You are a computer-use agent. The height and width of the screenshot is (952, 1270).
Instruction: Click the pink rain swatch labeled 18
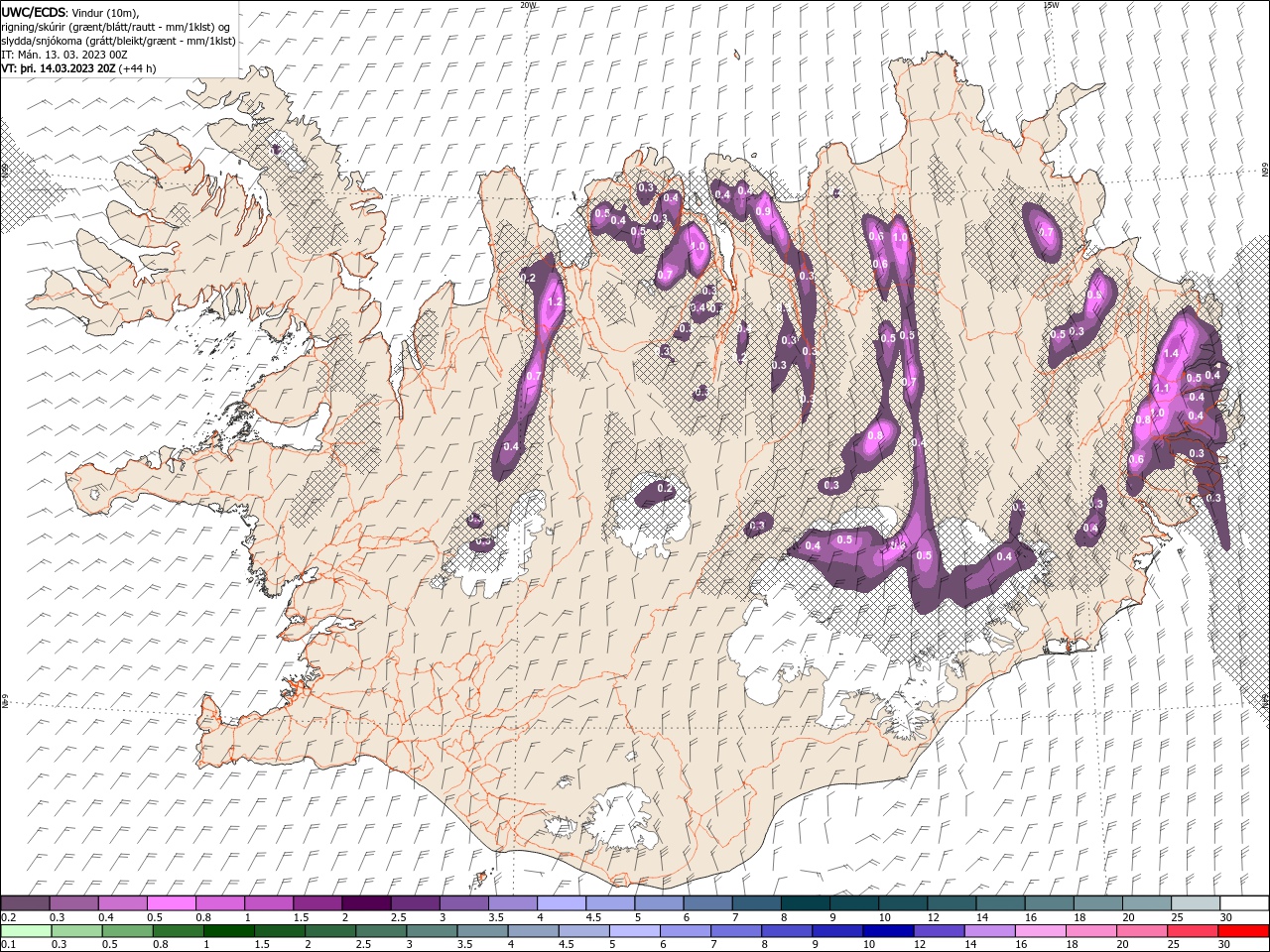1089,931
